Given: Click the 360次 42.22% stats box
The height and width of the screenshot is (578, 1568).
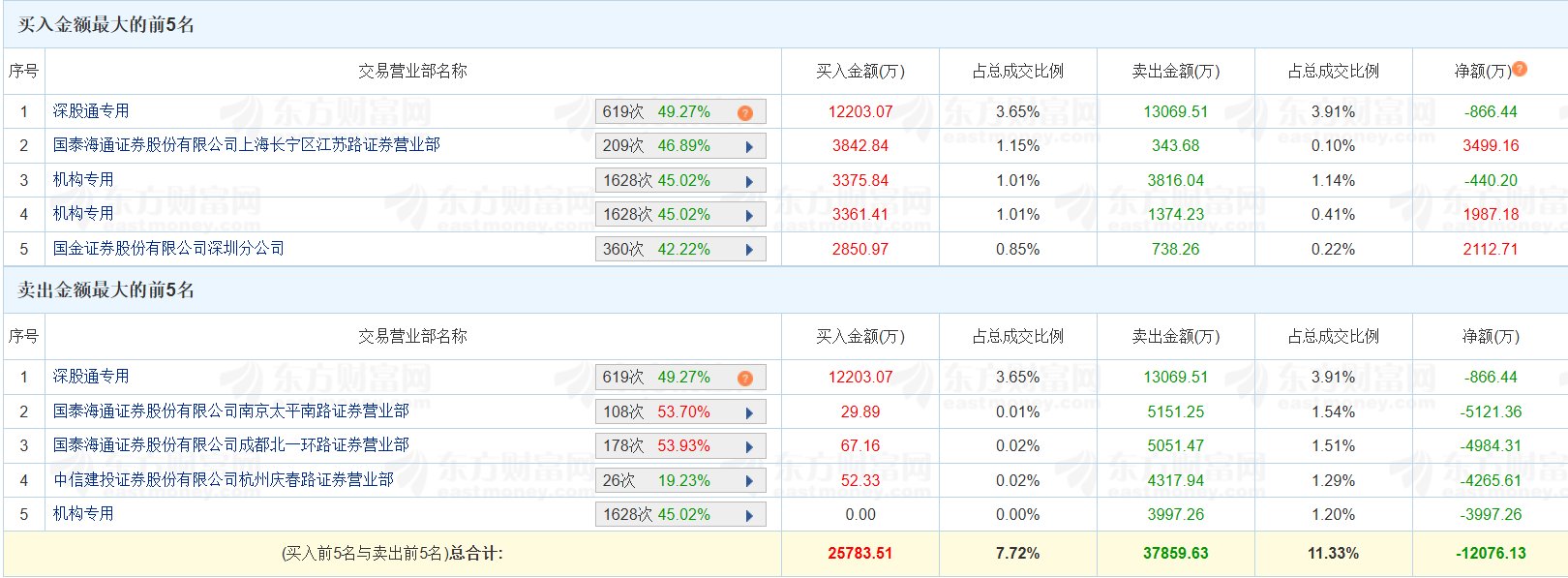Looking at the screenshot, I should coord(680,249).
